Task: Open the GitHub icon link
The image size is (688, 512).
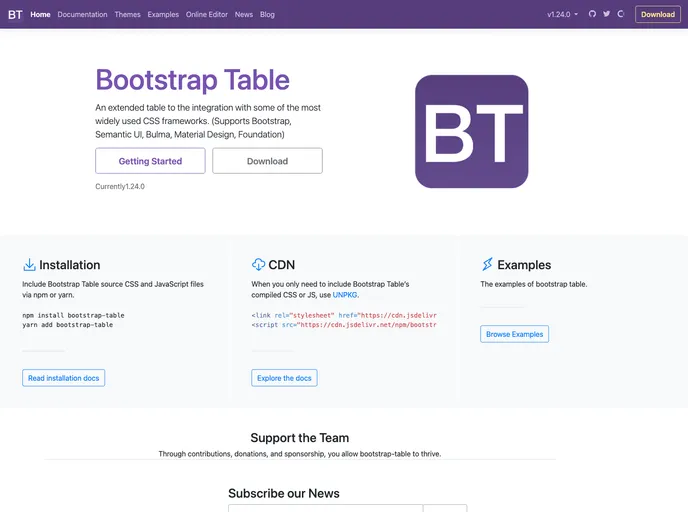Action: [592, 15]
